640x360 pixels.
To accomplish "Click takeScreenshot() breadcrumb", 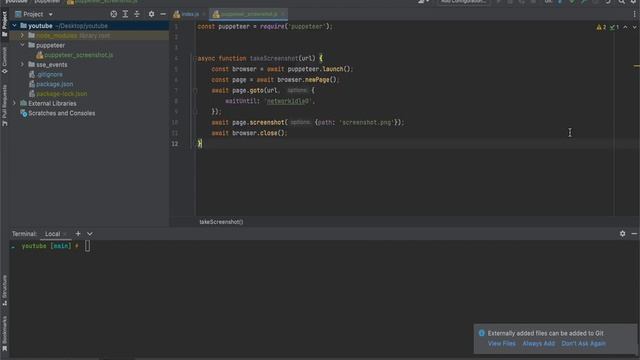I will click(221, 222).
